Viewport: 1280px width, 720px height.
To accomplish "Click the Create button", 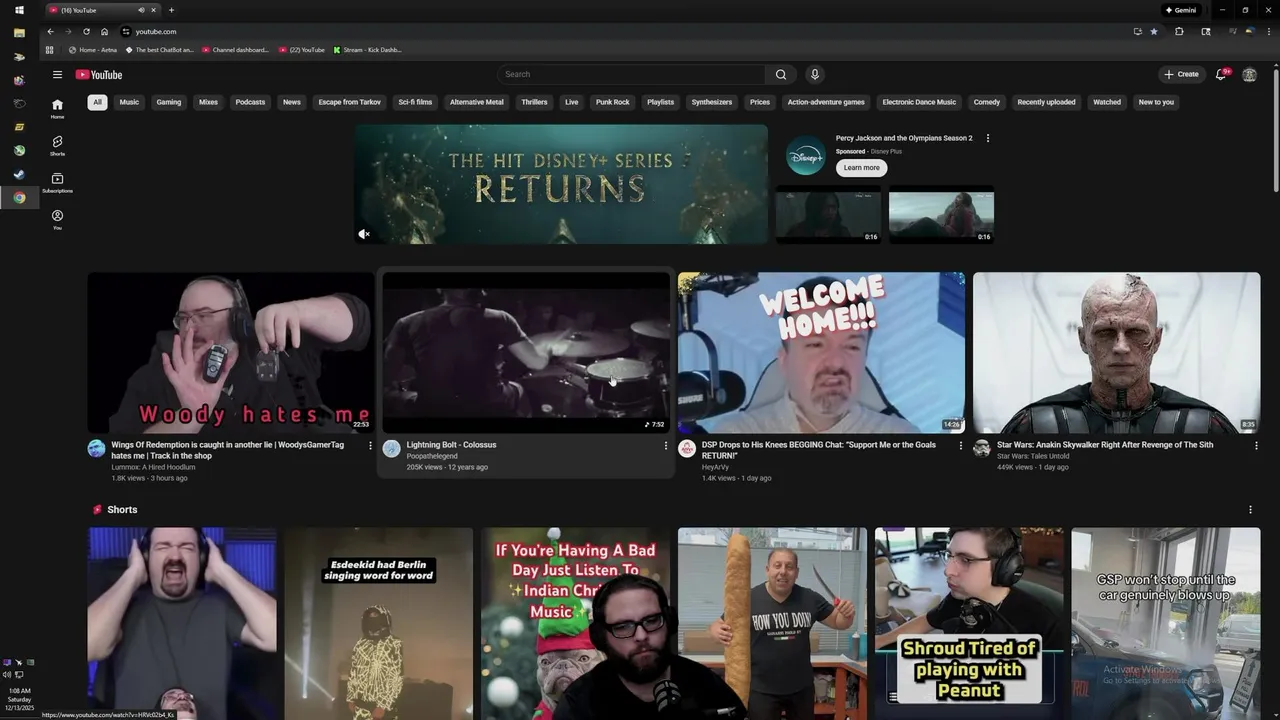I will pos(1181,74).
